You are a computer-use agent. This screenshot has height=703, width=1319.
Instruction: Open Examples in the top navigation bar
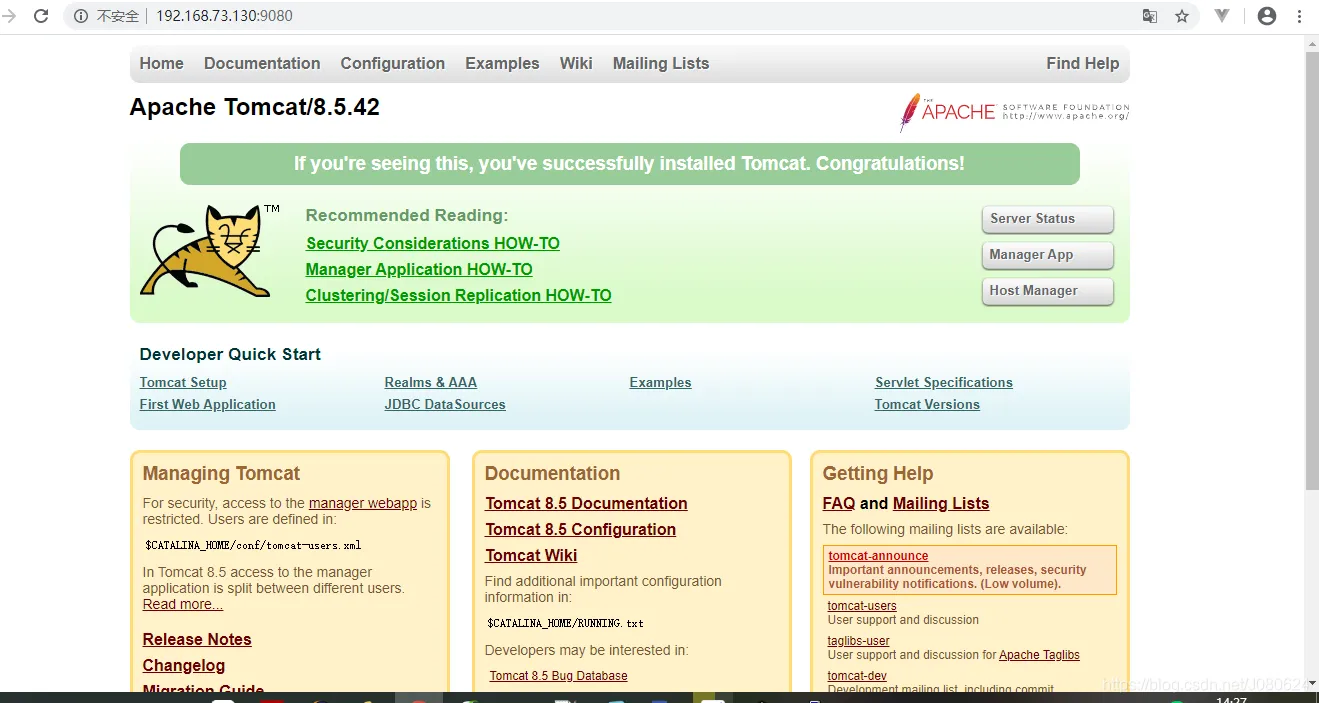[x=502, y=63]
